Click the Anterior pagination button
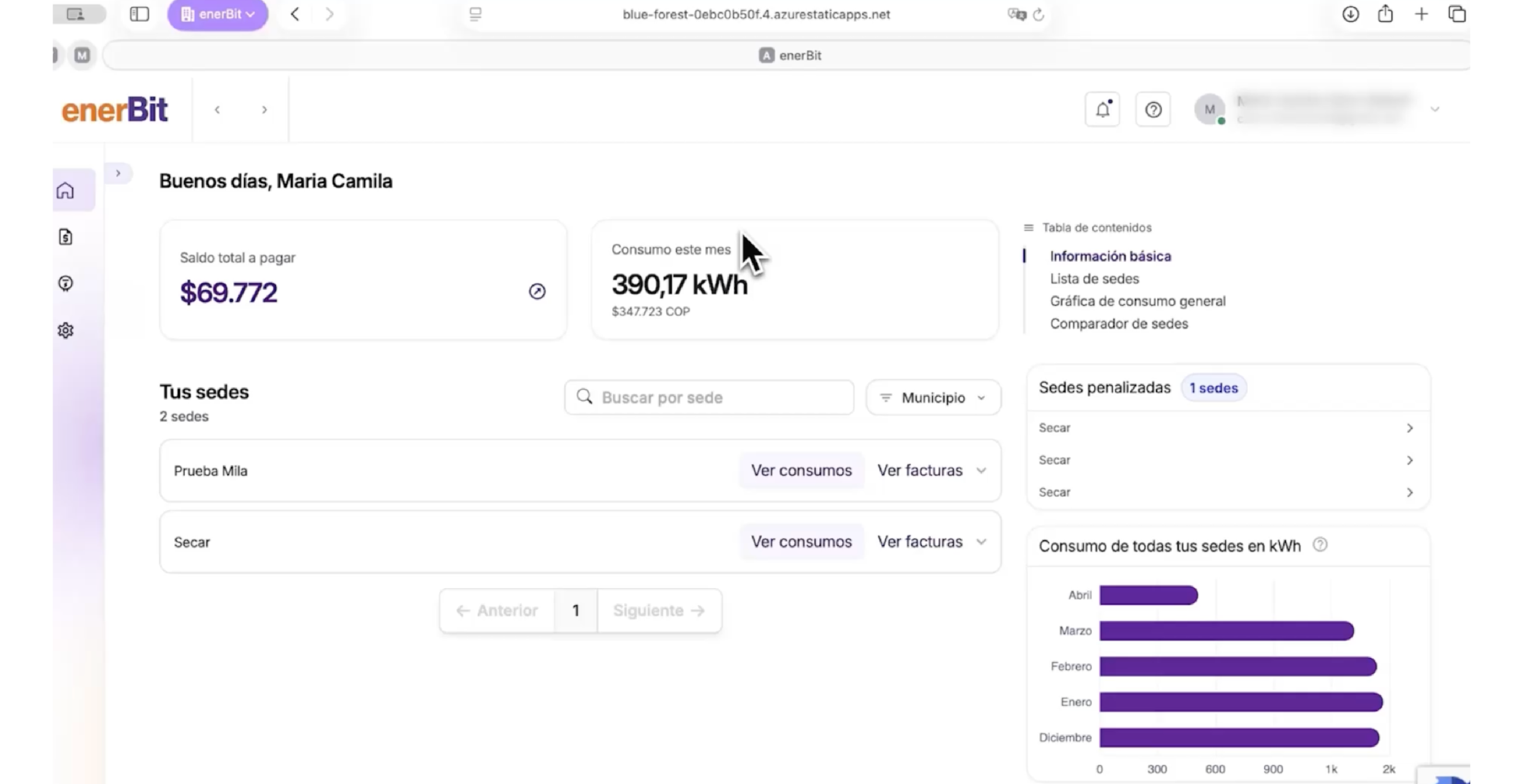The image size is (1516, 784). coord(497,611)
